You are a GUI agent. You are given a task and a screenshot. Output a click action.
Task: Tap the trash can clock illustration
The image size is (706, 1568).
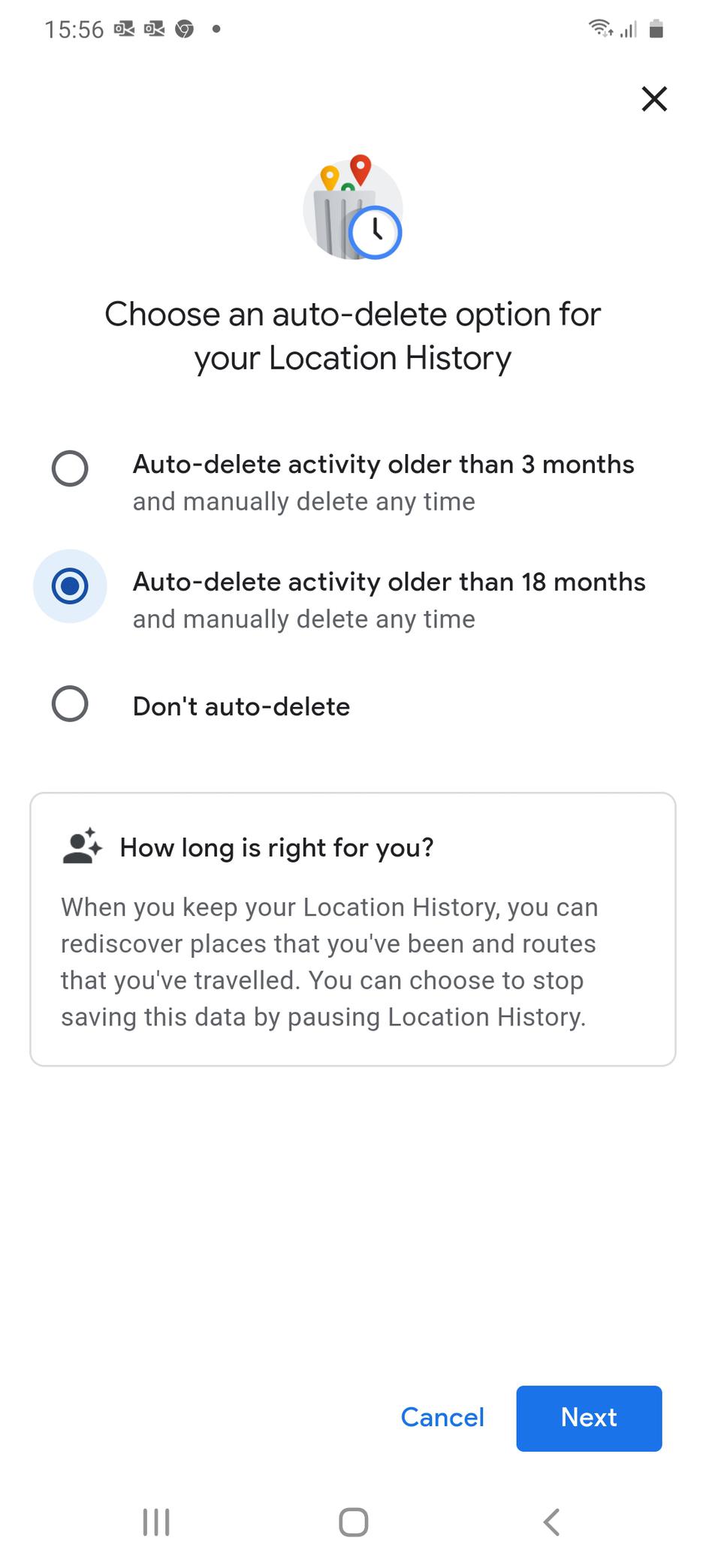point(353,208)
